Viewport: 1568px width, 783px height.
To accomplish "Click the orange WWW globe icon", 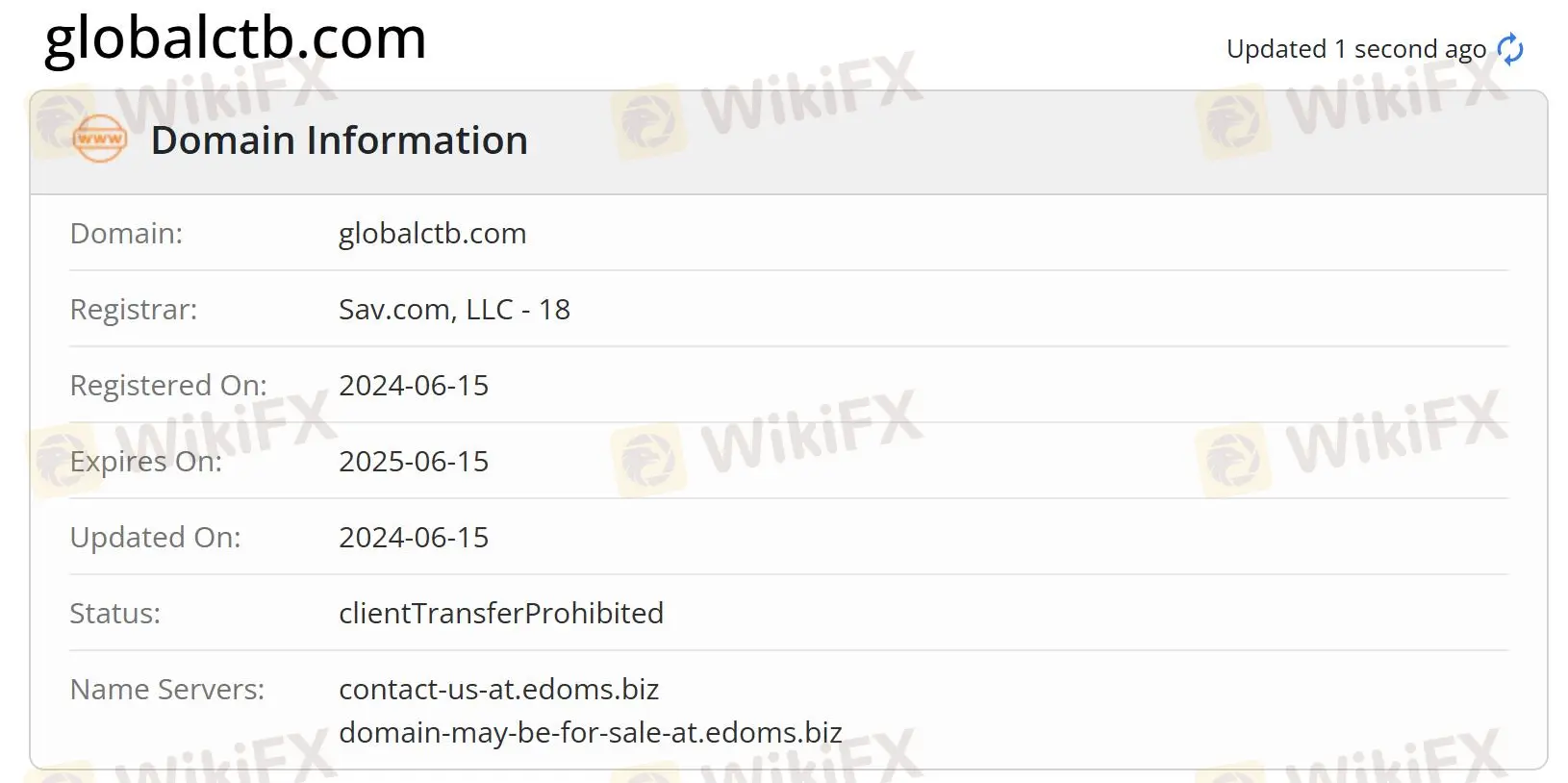I will click(x=99, y=139).
